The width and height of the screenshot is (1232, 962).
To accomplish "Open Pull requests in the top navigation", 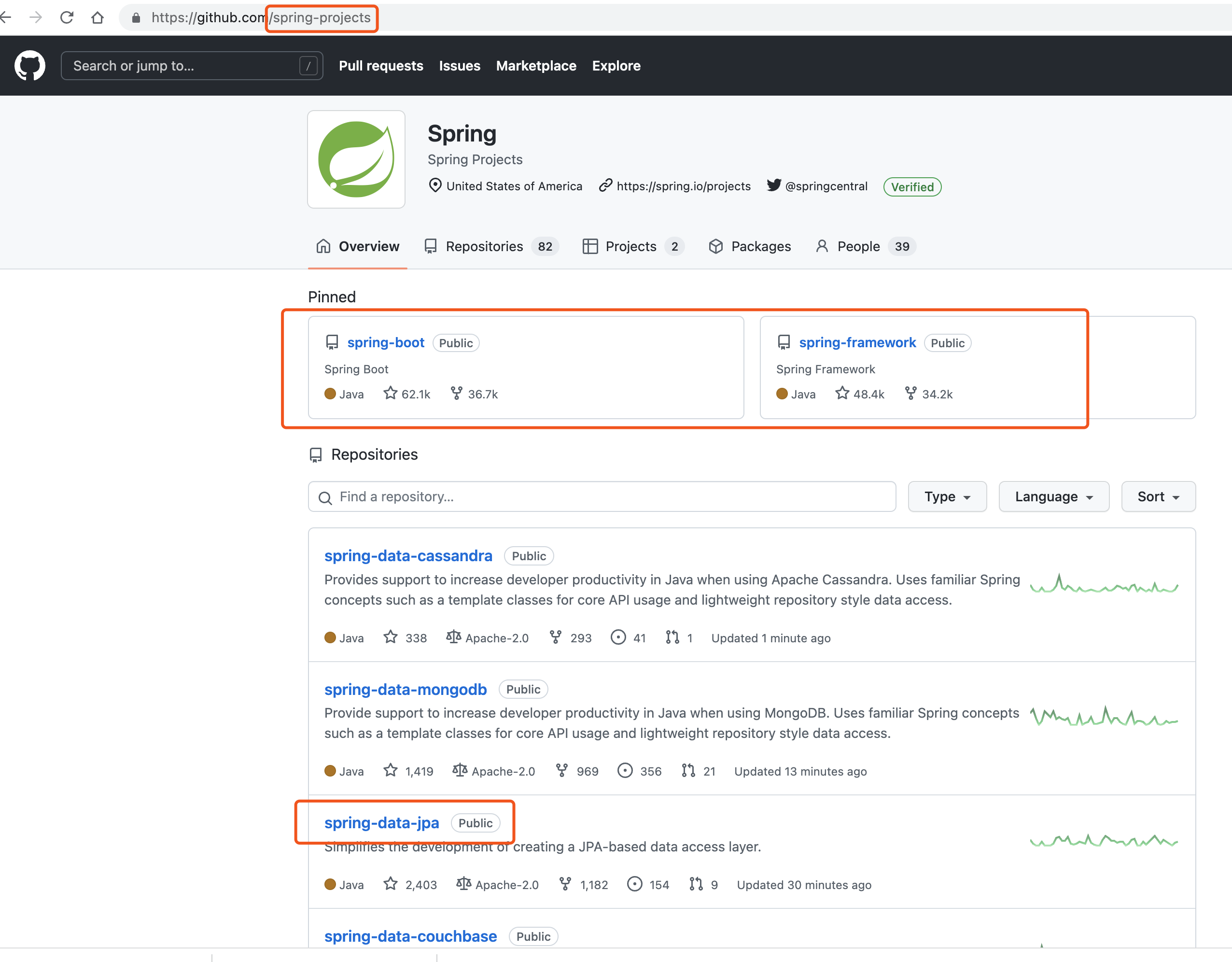I will [381, 66].
